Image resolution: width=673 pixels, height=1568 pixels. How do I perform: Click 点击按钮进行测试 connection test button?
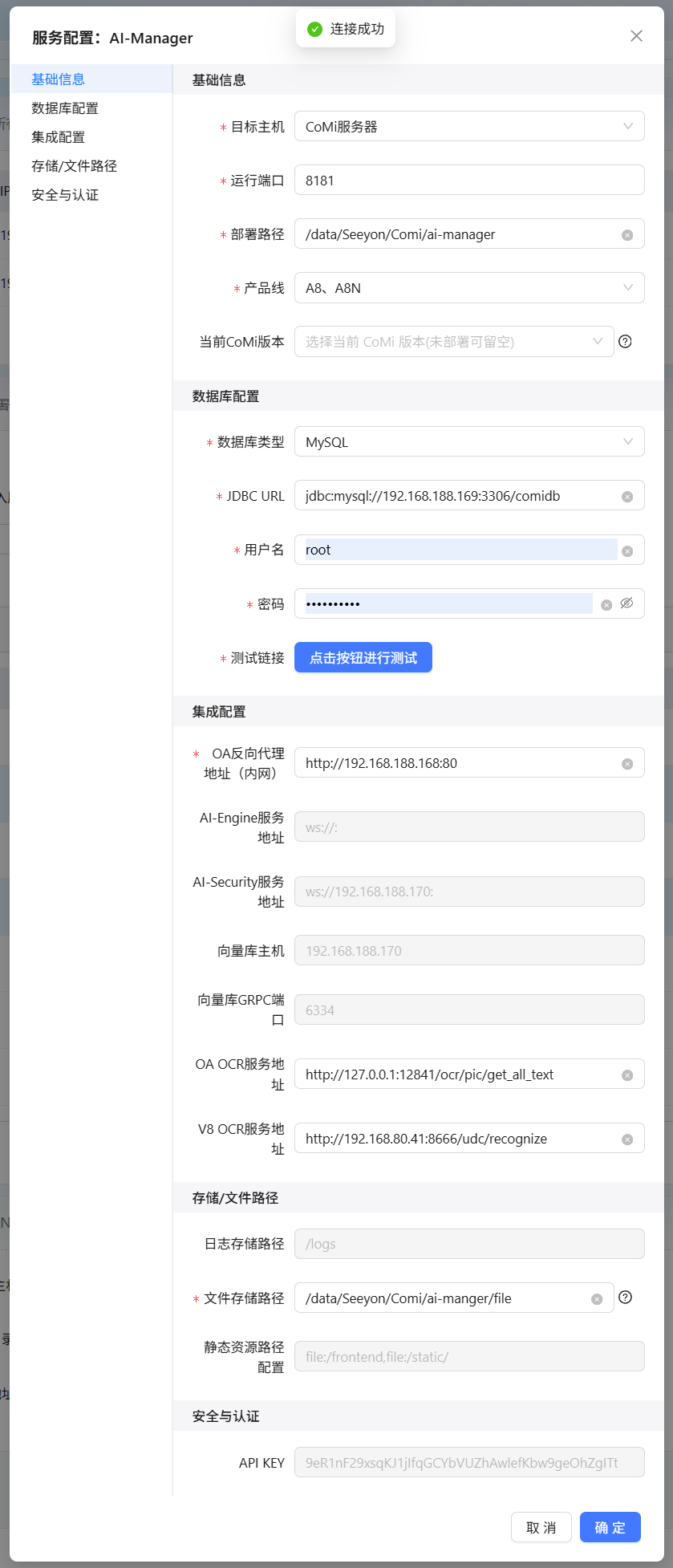(363, 657)
